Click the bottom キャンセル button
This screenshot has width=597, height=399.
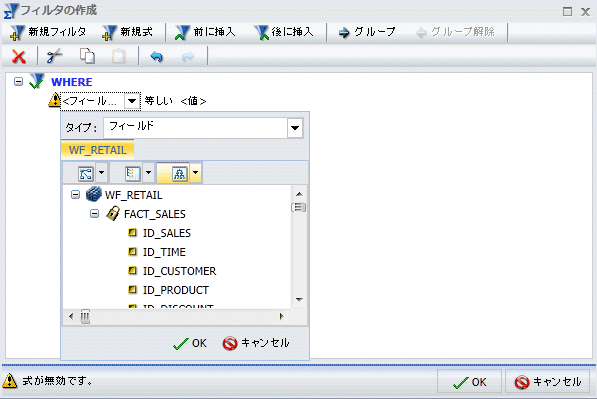pyautogui.click(x=548, y=381)
